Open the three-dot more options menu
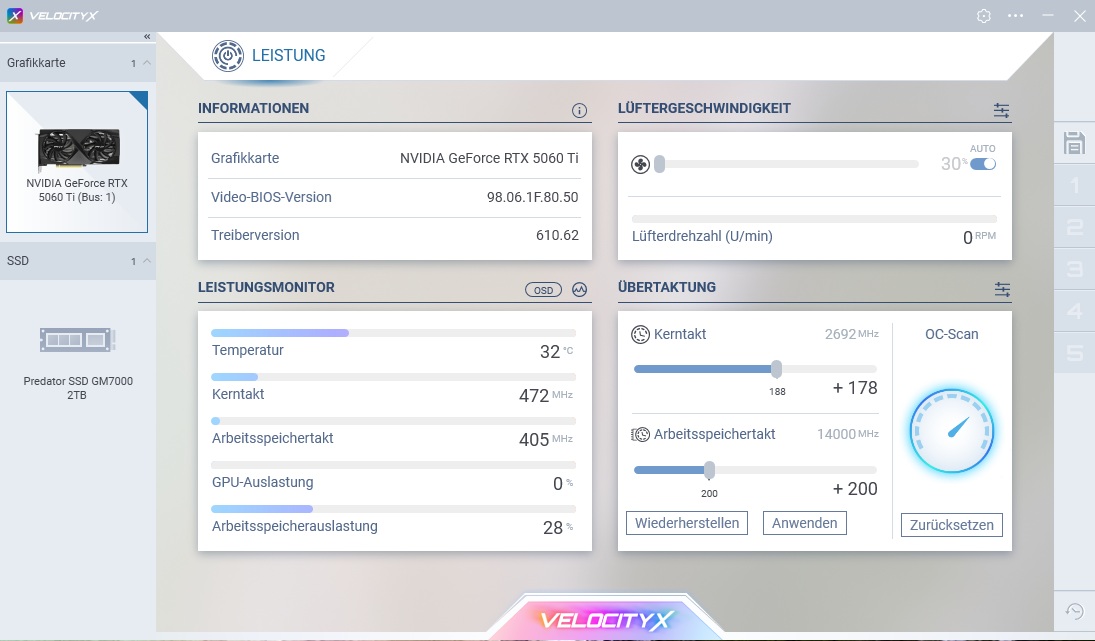 (1015, 15)
